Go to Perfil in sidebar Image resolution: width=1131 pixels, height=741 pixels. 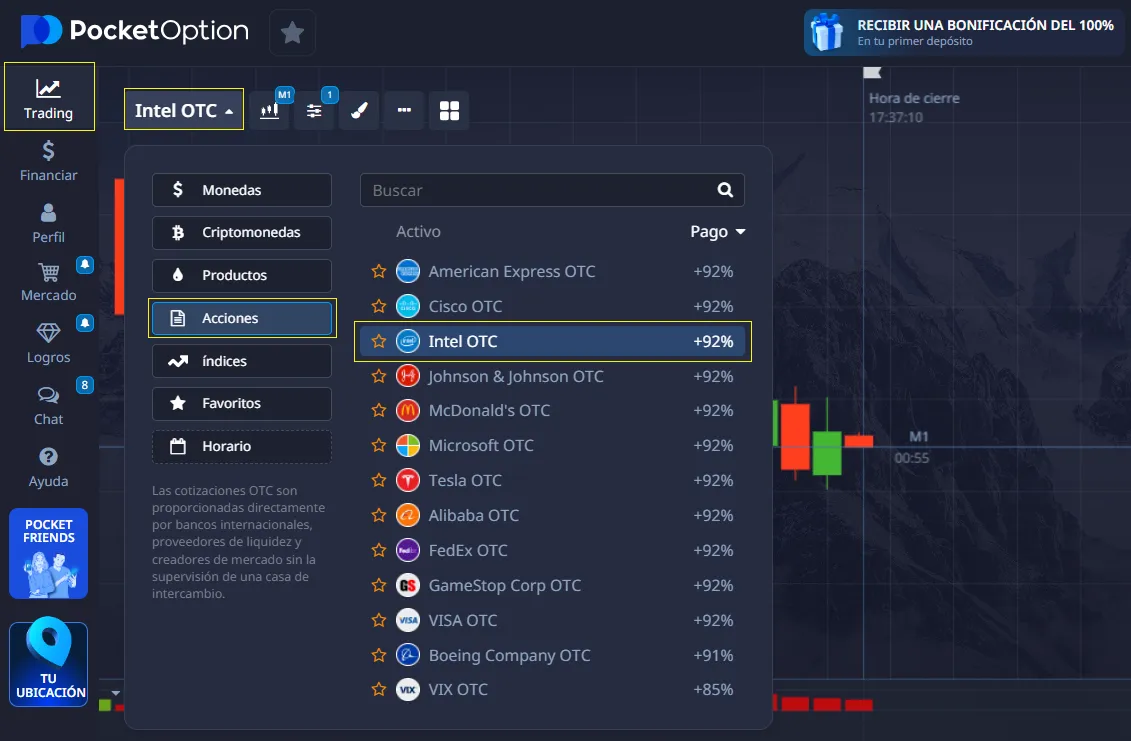pos(48,224)
